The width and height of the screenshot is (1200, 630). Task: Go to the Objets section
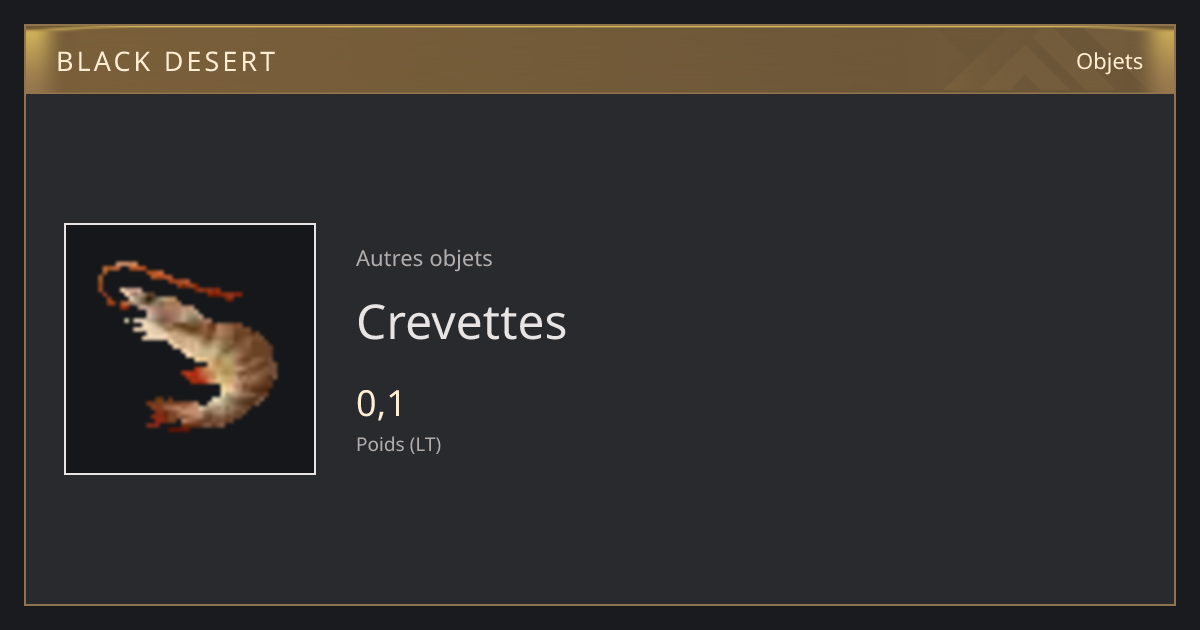click(1109, 62)
